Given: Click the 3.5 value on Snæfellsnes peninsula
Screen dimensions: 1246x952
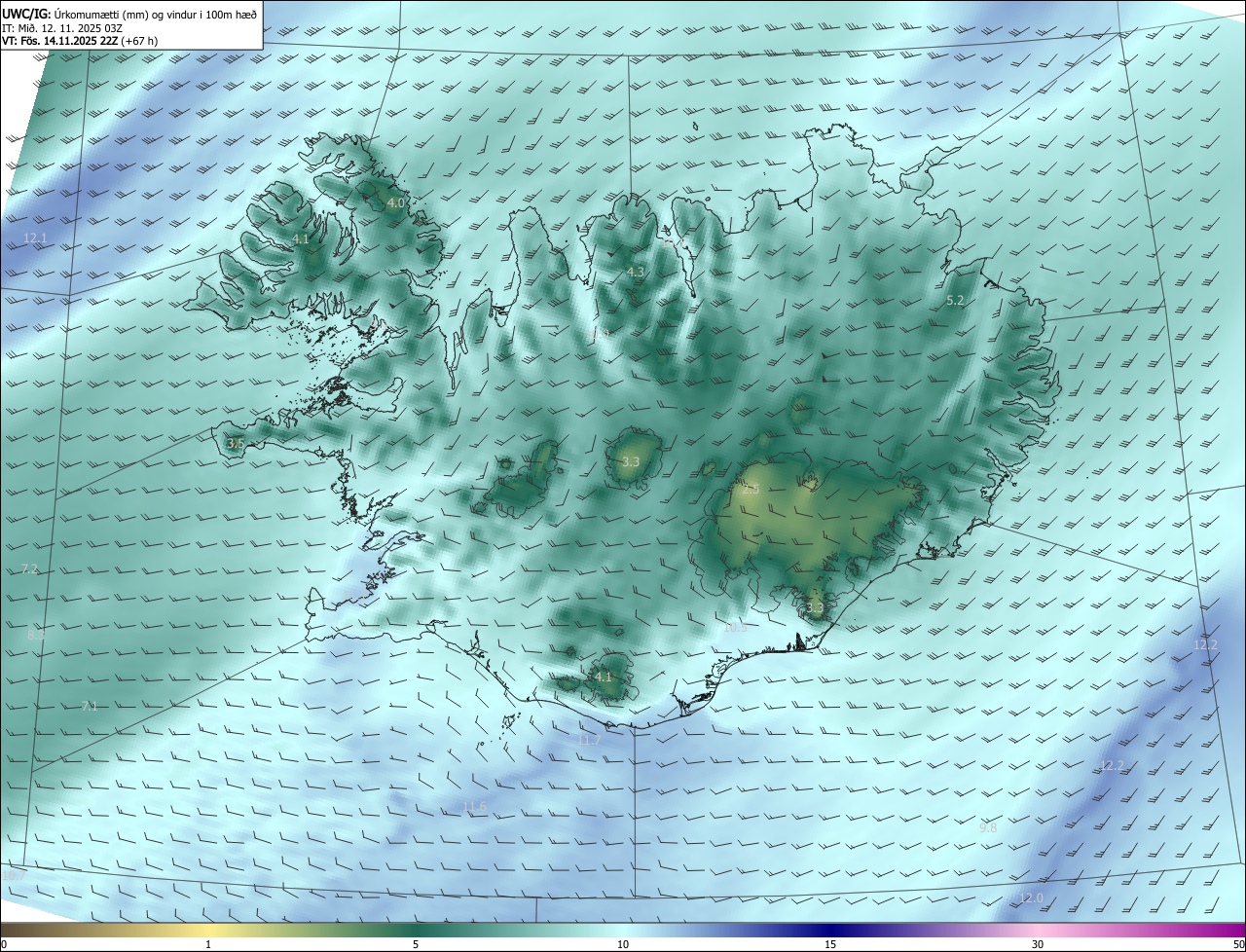Looking at the screenshot, I should click(236, 443).
